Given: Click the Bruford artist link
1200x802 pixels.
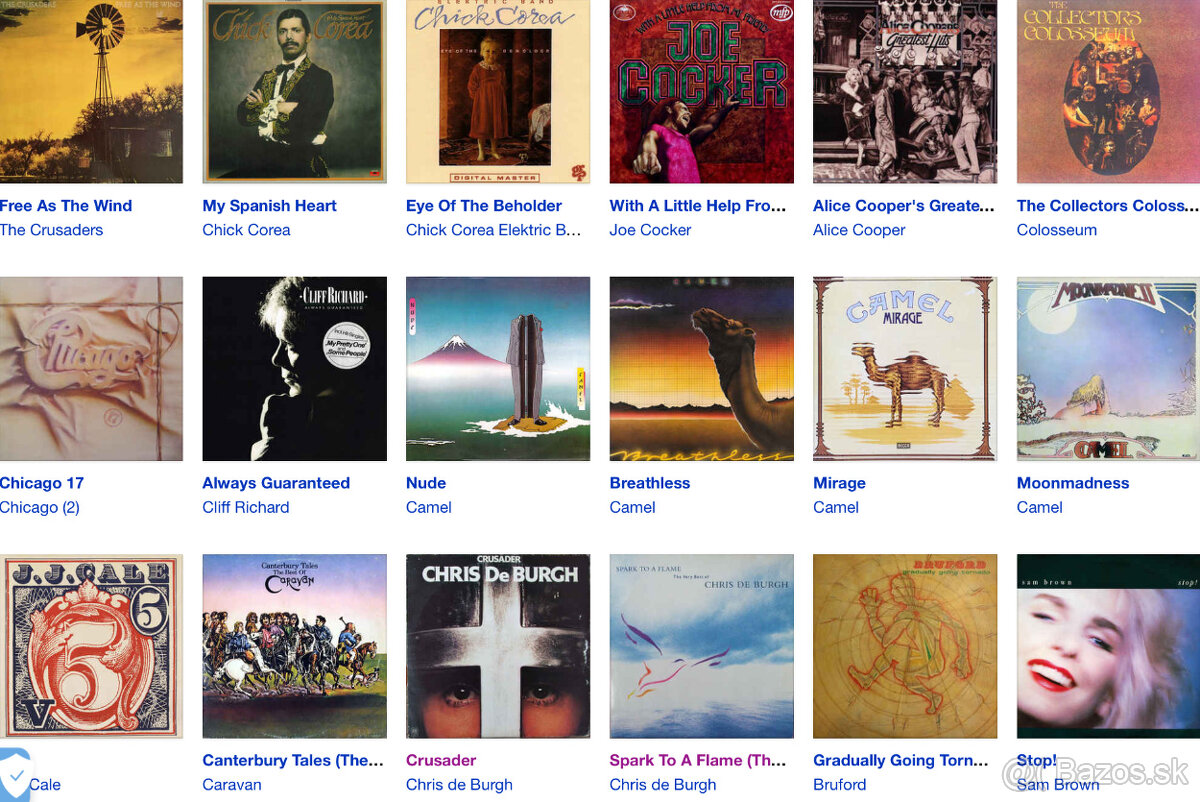Looking at the screenshot, I should 840,785.
